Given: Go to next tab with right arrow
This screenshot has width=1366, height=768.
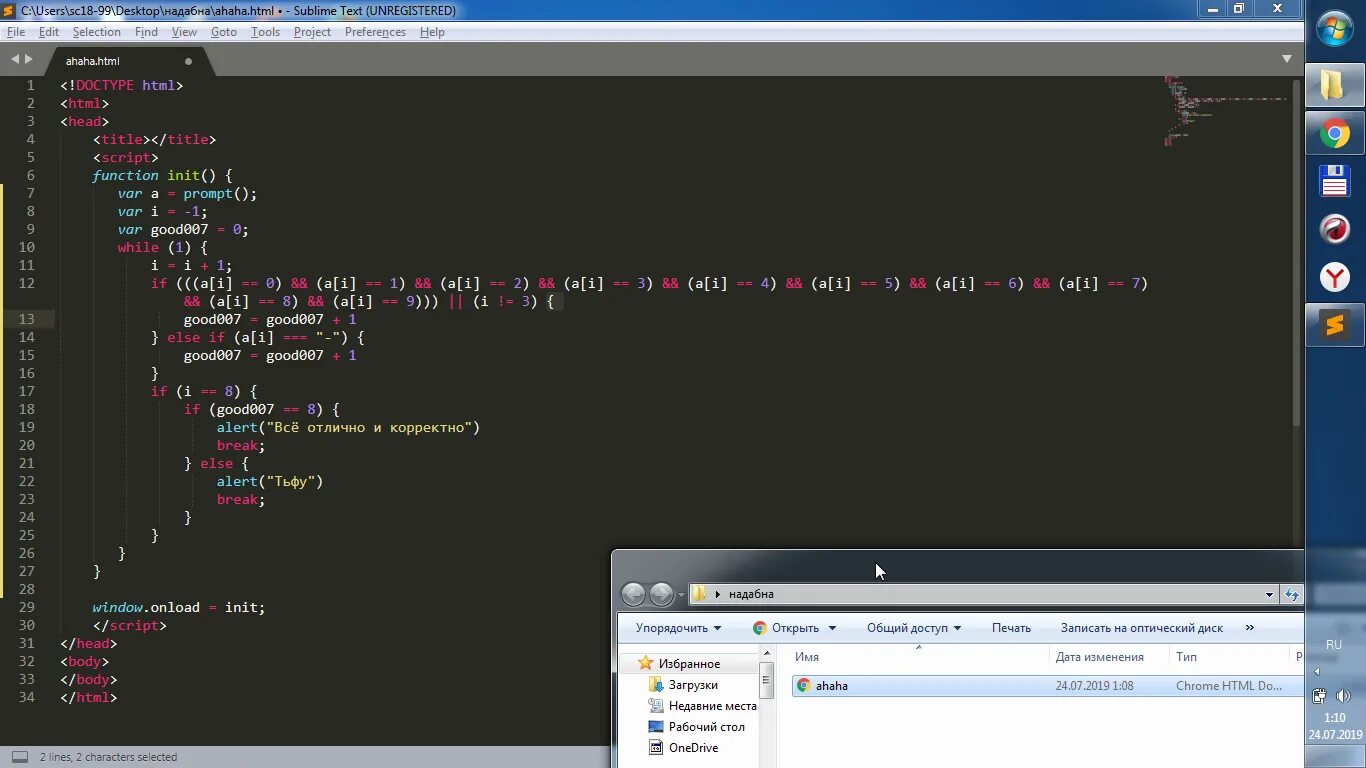Looking at the screenshot, I should pyautogui.click(x=29, y=60).
